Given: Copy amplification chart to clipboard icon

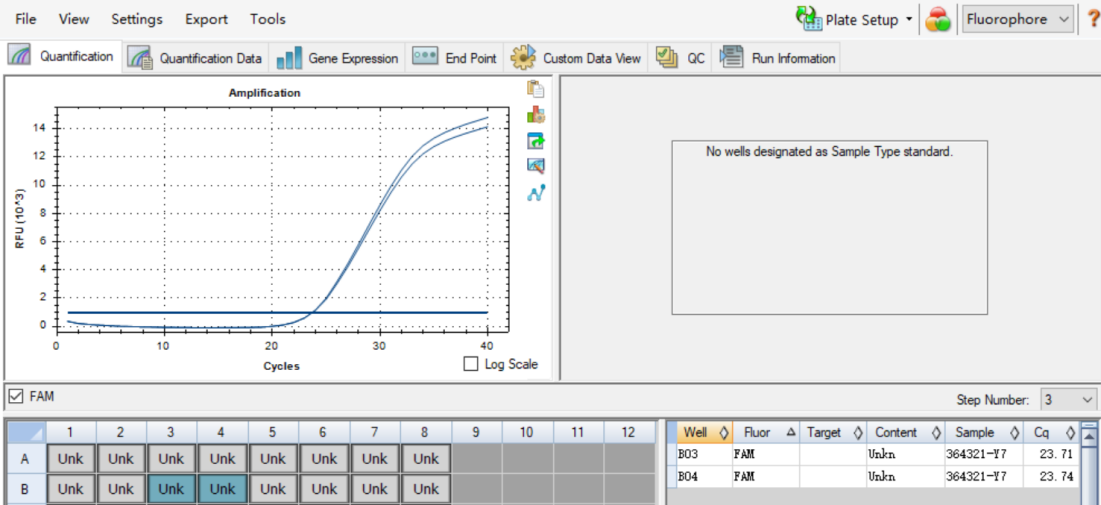Looking at the screenshot, I should pos(536,89).
